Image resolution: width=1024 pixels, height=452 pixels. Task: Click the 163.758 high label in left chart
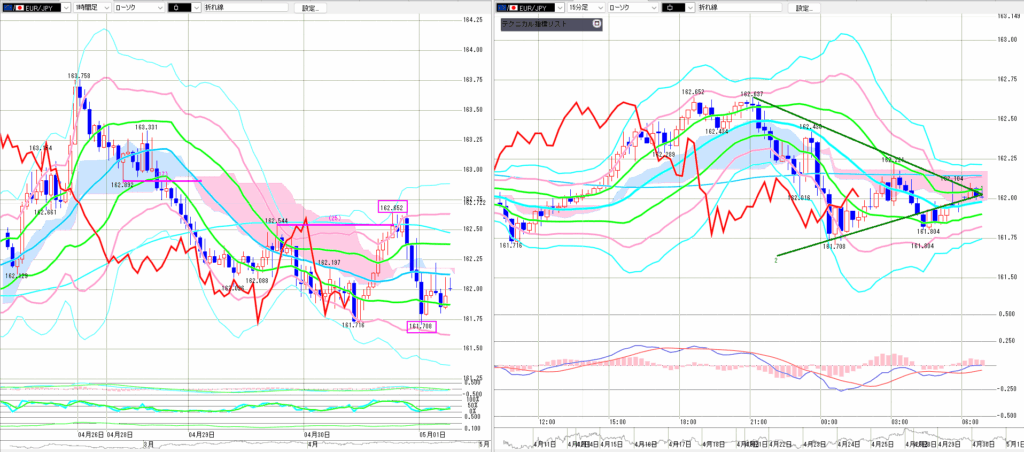pyautogui.click(x=78, y=76)
